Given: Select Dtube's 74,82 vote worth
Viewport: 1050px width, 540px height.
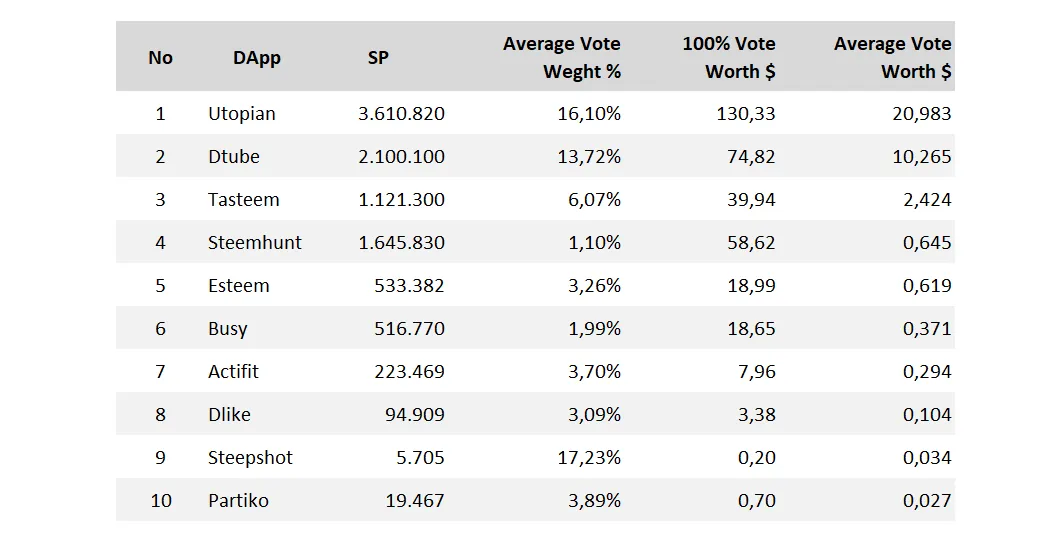Looking at the screenshot, I should pos(751,157).
